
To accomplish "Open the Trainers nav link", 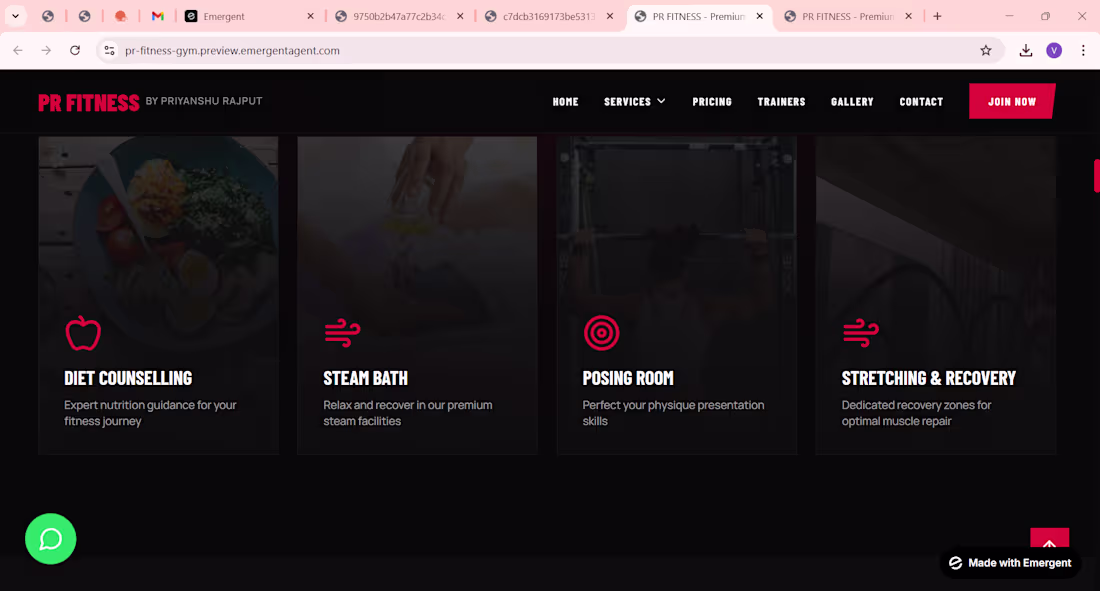I will 782,102.
